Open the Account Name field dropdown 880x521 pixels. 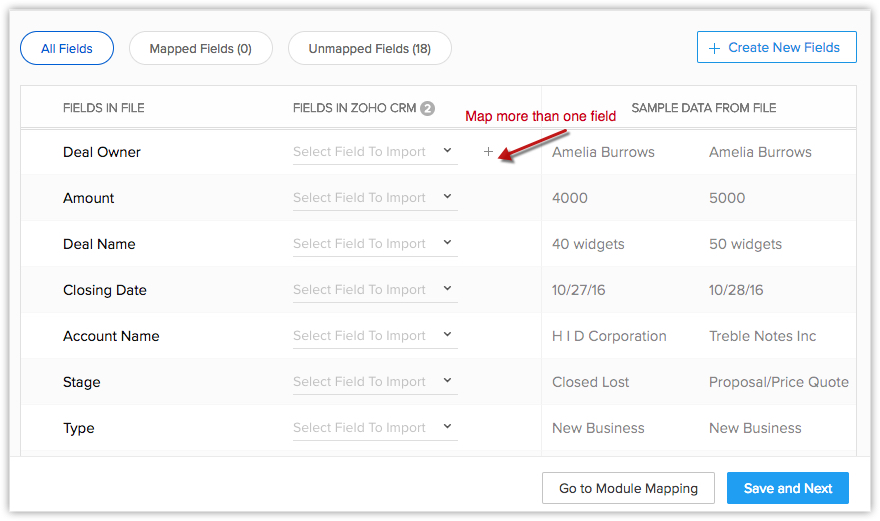(x=374, y=336)
